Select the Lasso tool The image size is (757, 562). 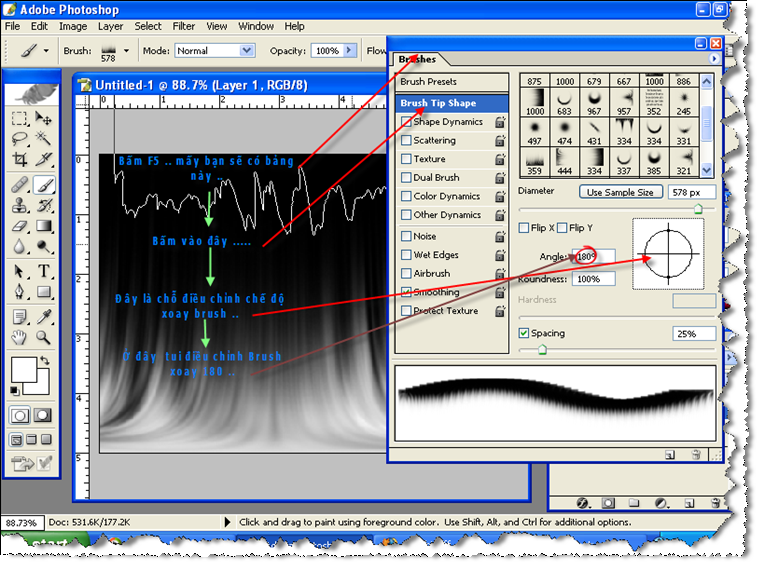click(19, 139)
